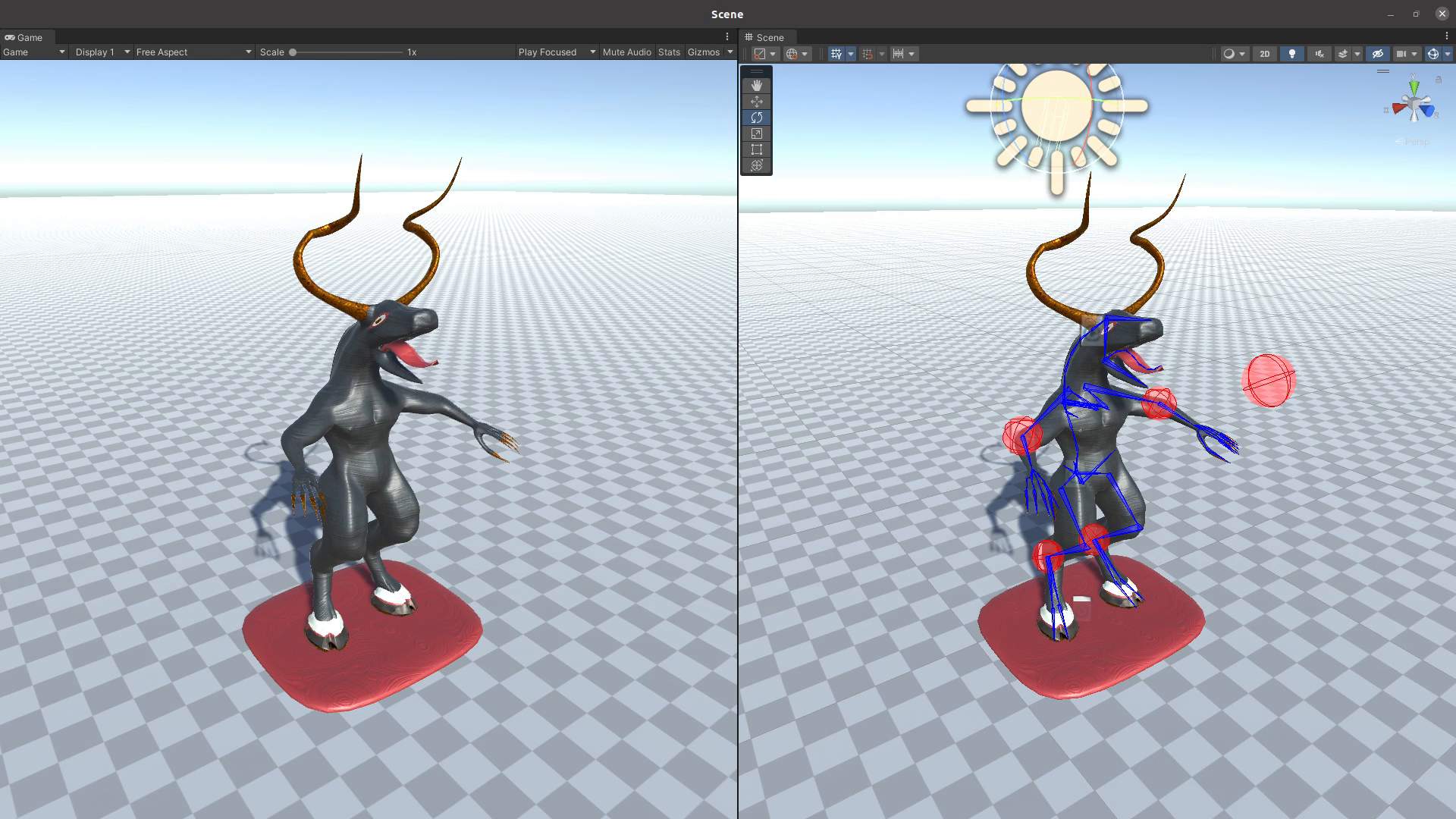This screenshot has width=1456, height=819.
Task: Open Scene panel three-dot options menu
Action: click(1447, 36)
